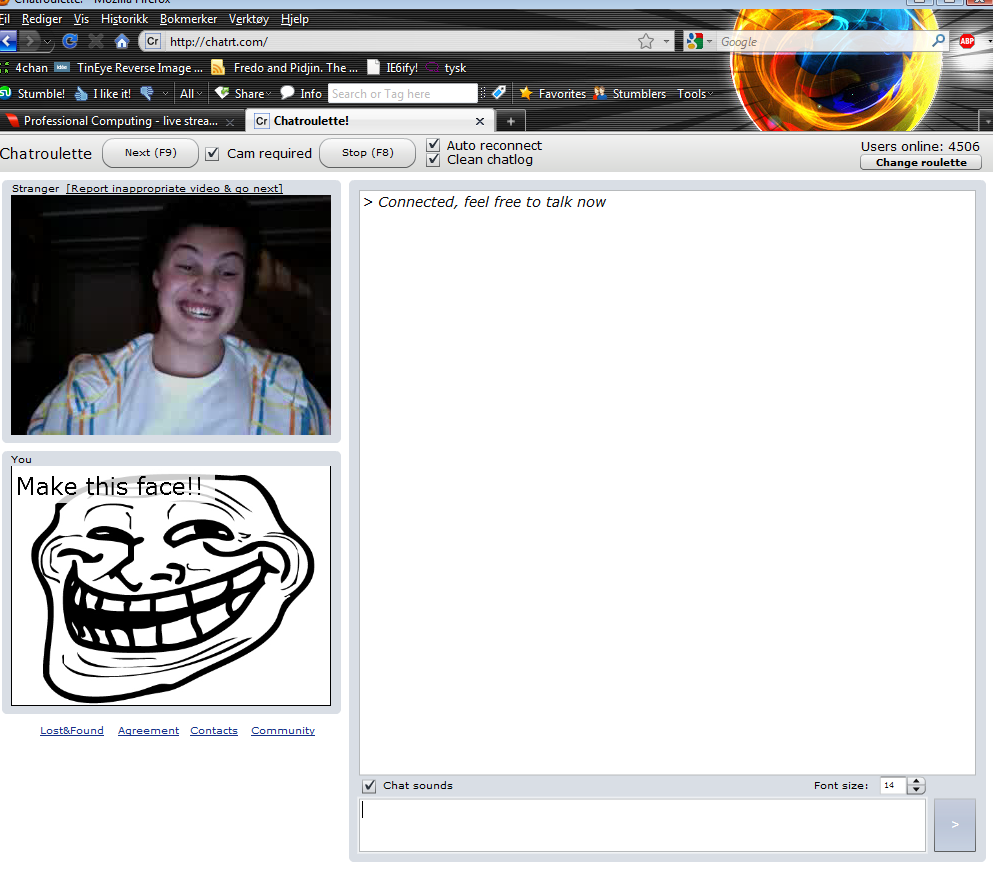Toggle the Chat sounds checkbox
This screenshot has height=877, width=993.
(369, 786)
